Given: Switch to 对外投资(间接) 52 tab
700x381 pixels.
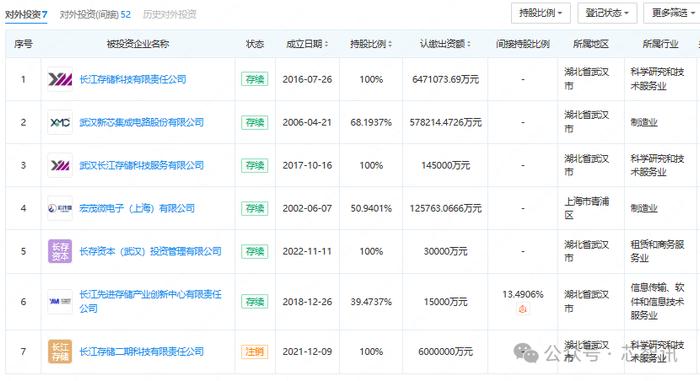Looking at the screenshot, I should (x=95, y=14).
